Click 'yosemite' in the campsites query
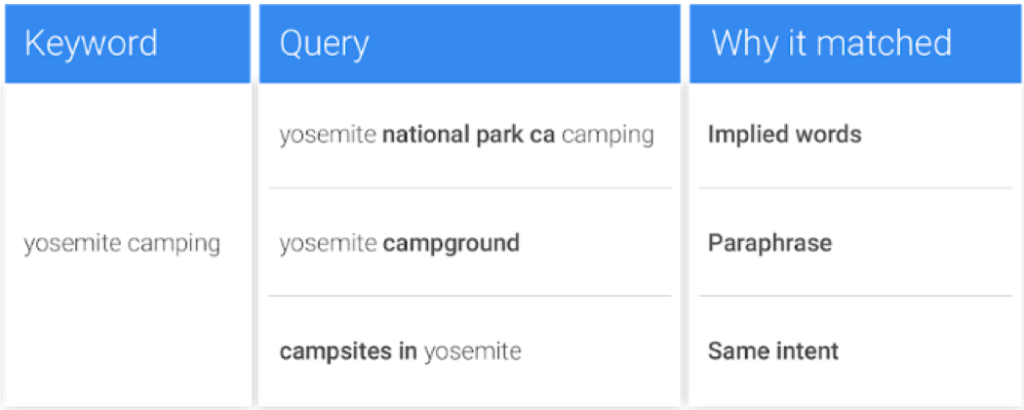 coord(473,352)
